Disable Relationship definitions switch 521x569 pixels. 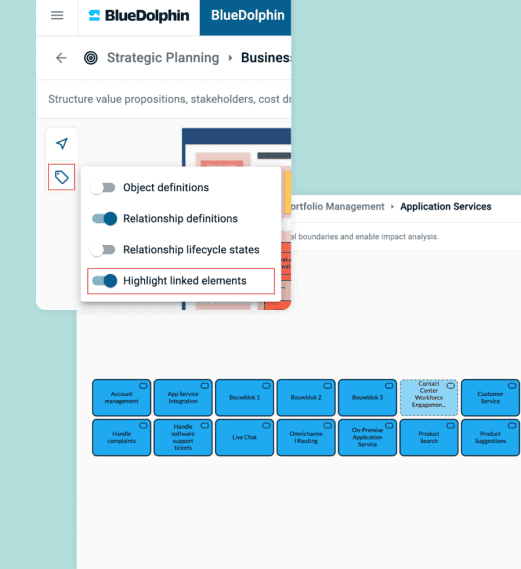[x=104, y=219]
